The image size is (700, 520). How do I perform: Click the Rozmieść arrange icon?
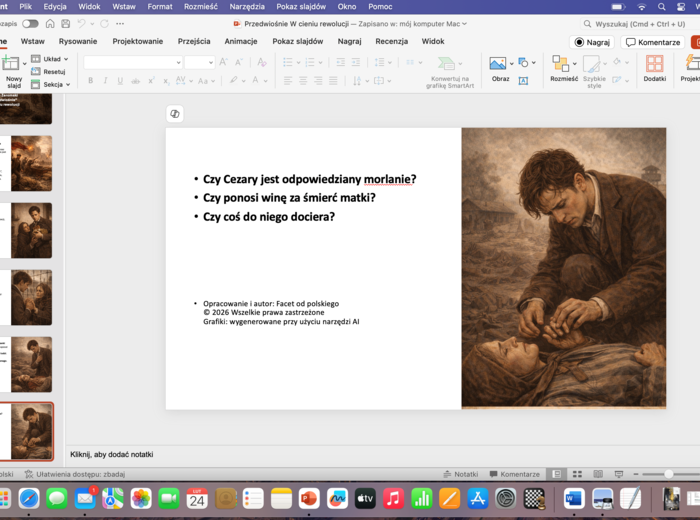[563, 66]
